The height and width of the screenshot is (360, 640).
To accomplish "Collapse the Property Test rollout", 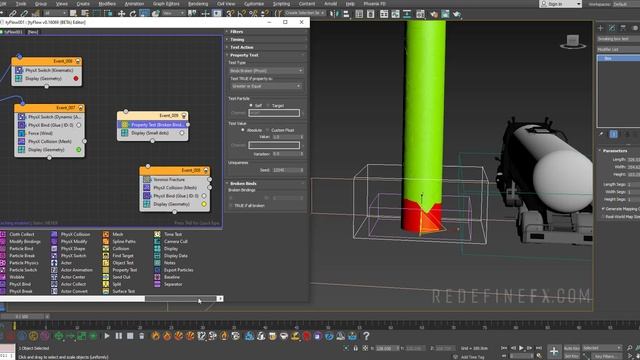I will [266, 55].
